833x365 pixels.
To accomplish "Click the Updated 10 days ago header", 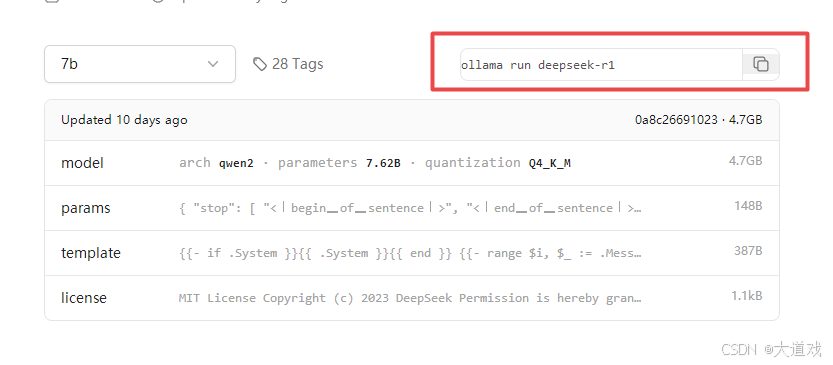I will pos(124,120).
